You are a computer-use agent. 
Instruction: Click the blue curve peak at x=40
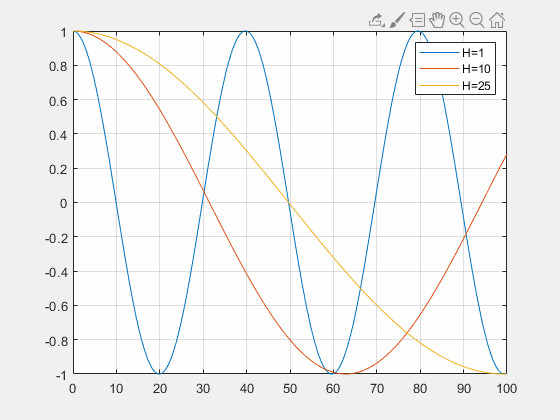(x=246, y=31)
